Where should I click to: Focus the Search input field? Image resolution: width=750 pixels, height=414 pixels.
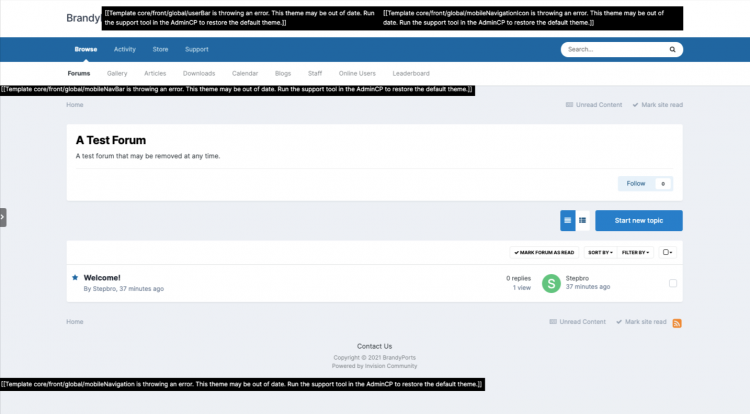point(612,49)
